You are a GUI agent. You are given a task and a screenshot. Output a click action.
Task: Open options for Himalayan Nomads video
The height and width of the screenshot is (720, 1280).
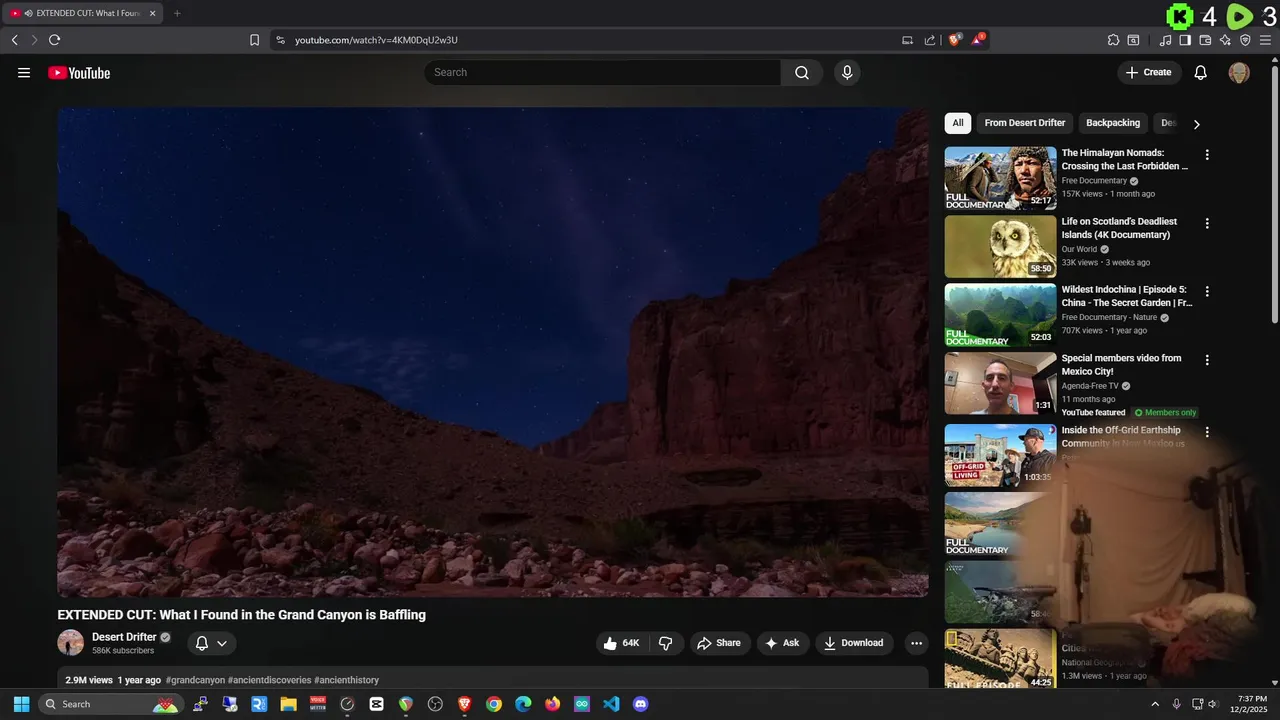1207,155
